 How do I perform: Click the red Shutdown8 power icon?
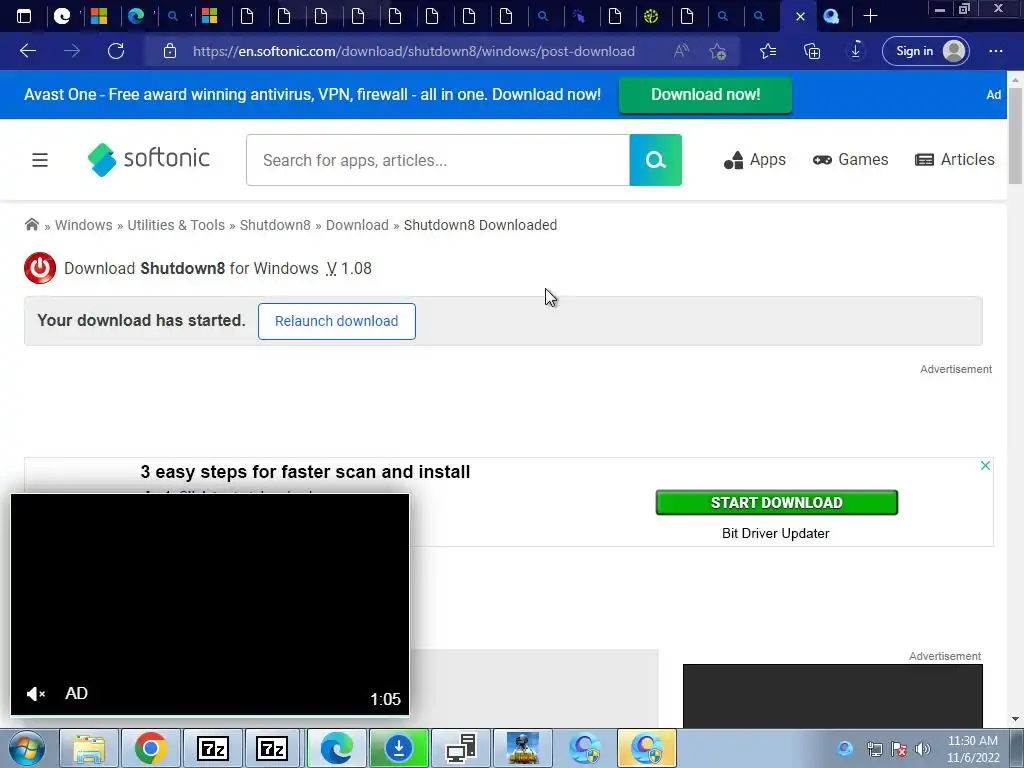[40, 268]
